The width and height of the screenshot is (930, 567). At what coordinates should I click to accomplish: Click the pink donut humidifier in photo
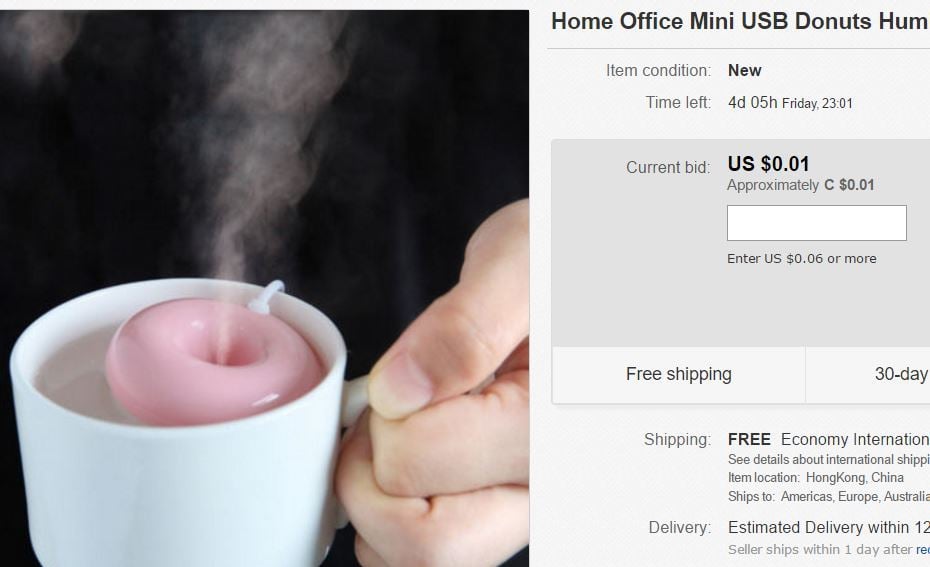click(x=215, y=361)
